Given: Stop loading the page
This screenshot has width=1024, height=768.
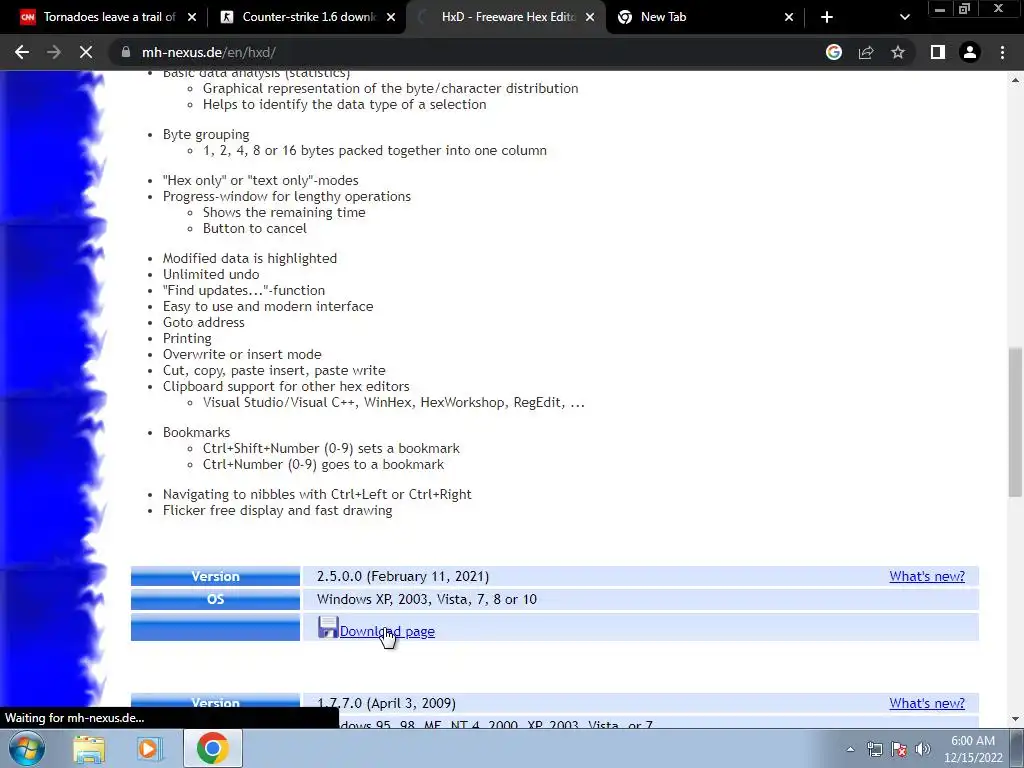Looking at the screenshot, I should pyautogui.click(x=86, y=52).
